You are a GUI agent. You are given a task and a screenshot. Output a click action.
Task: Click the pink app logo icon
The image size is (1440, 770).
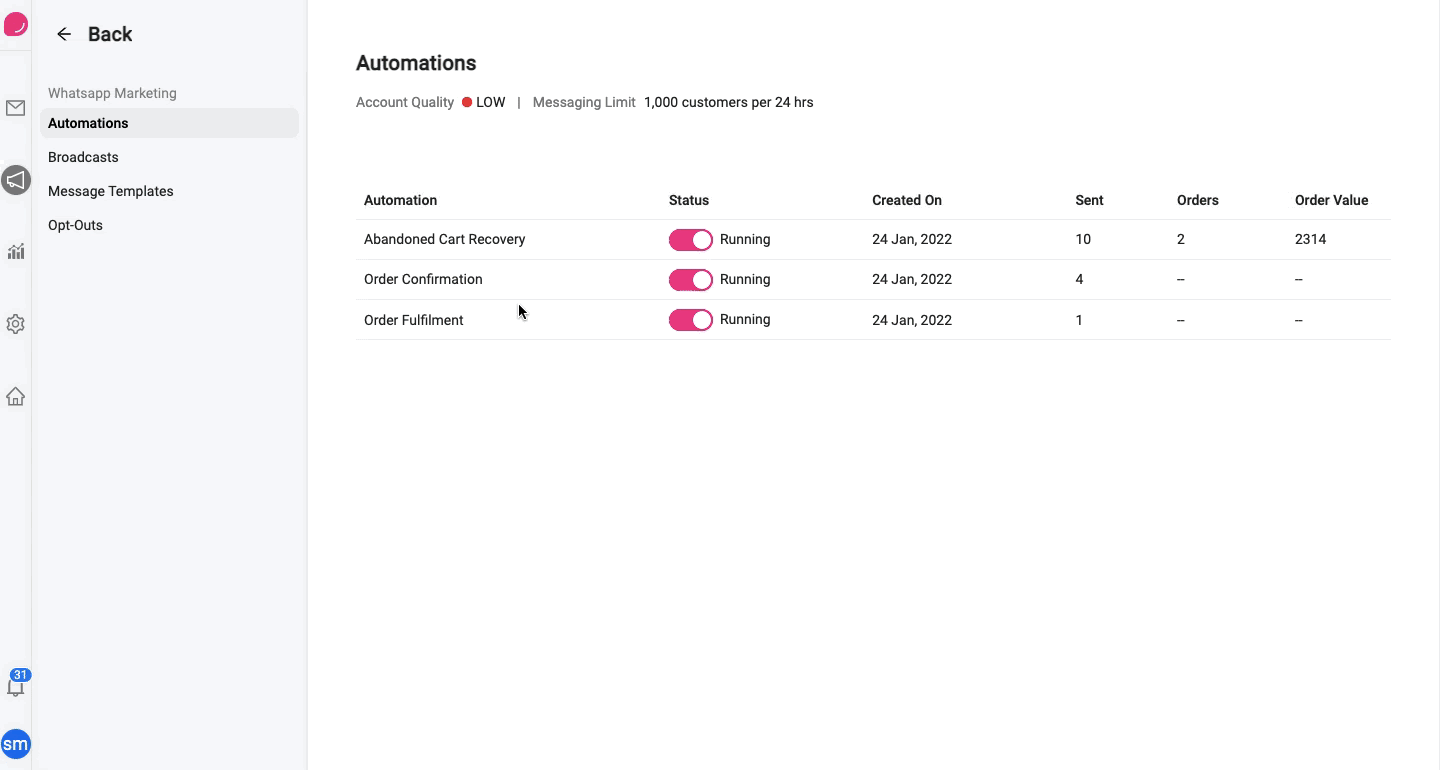point(15,24)
